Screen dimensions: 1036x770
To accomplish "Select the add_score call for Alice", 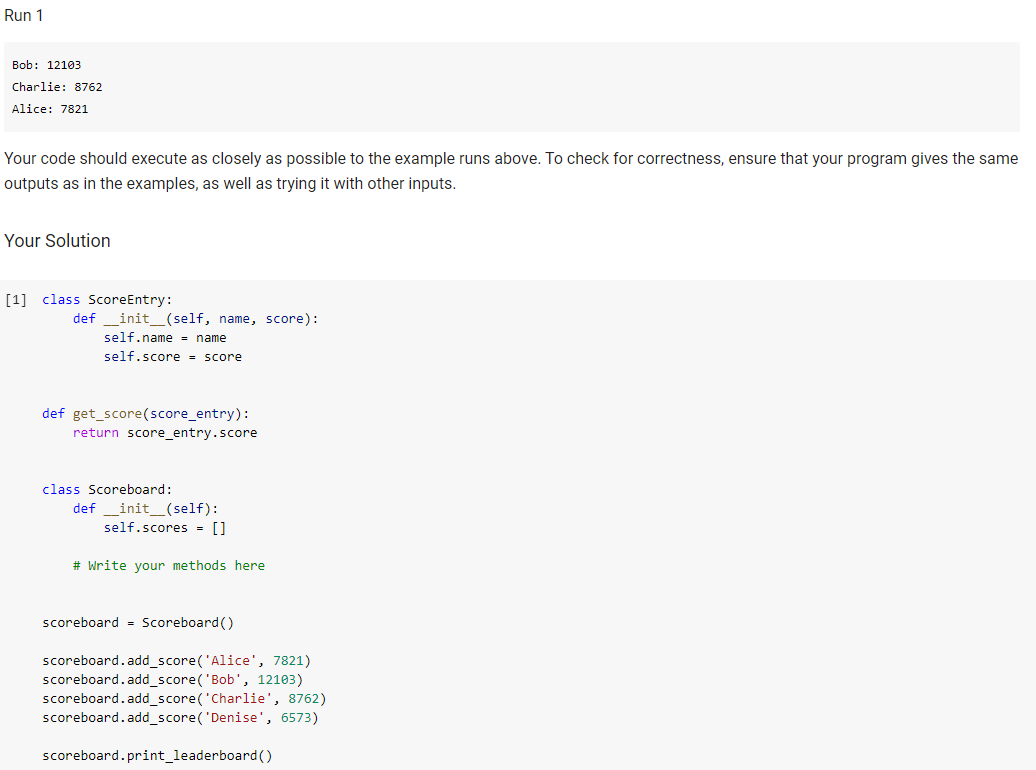I will [176, 660].
